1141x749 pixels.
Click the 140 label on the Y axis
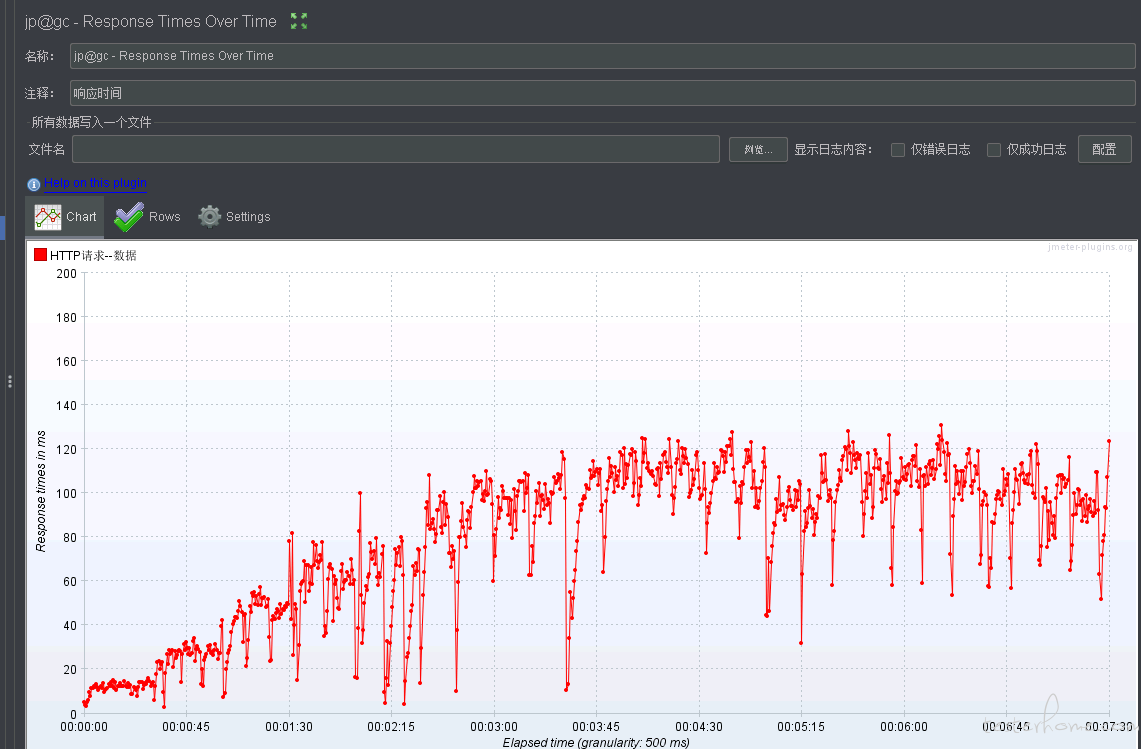pyautogui.click(x=66, y=405)
